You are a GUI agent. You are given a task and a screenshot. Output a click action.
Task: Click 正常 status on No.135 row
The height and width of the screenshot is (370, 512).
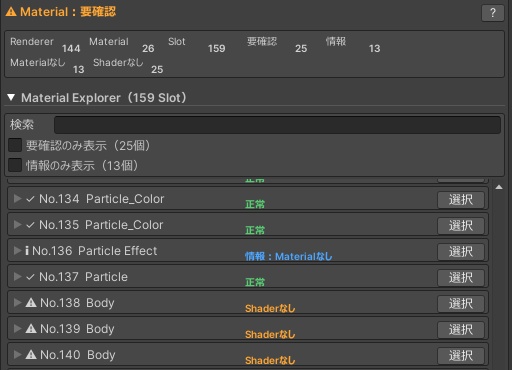255,230
